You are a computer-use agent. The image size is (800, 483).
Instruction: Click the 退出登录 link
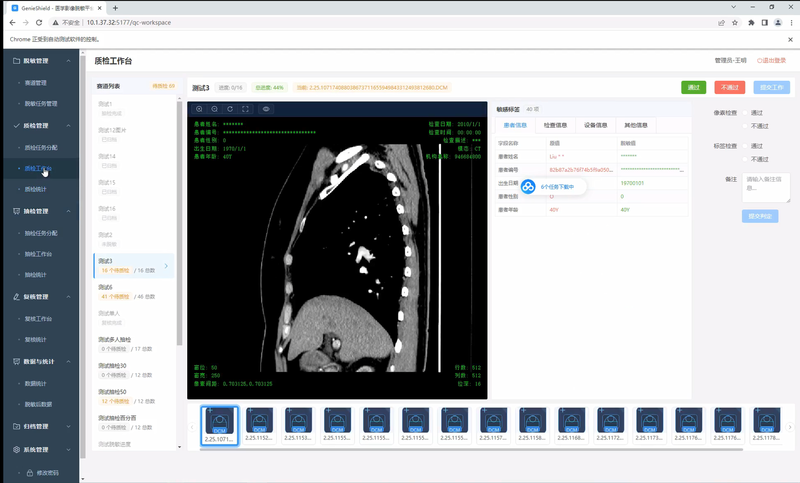(771, 60)
